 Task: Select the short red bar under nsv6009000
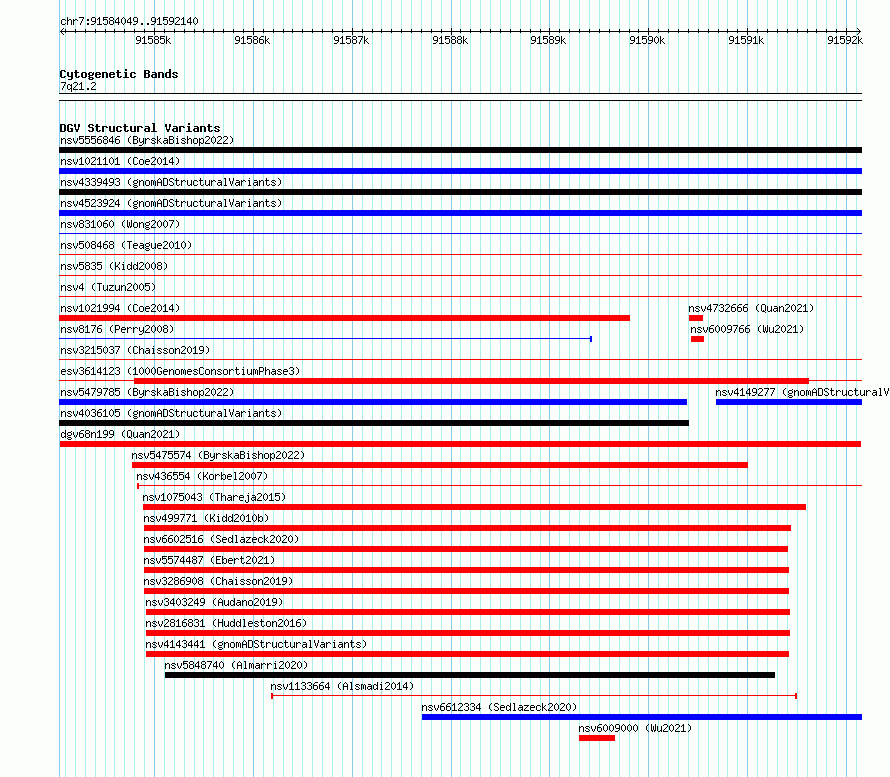(597, 738)
